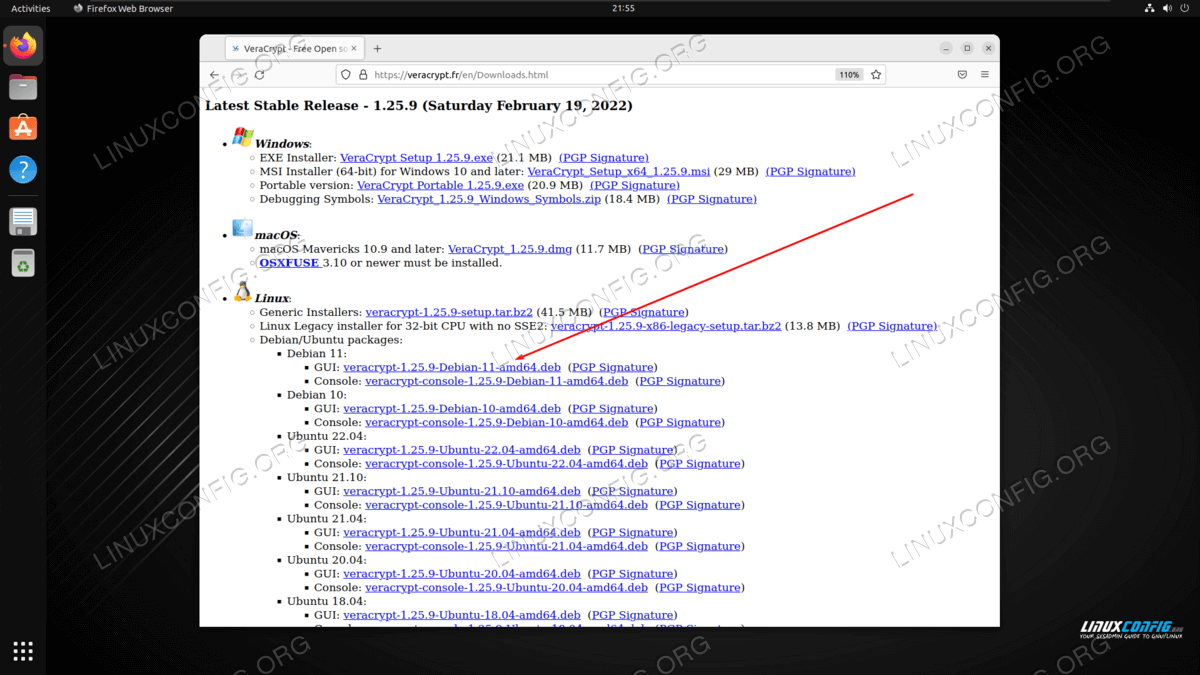Download VeraCrypt Setup 1.25.9.exe
Viewport: 1200px width, 675px height.
pos(416,158)
